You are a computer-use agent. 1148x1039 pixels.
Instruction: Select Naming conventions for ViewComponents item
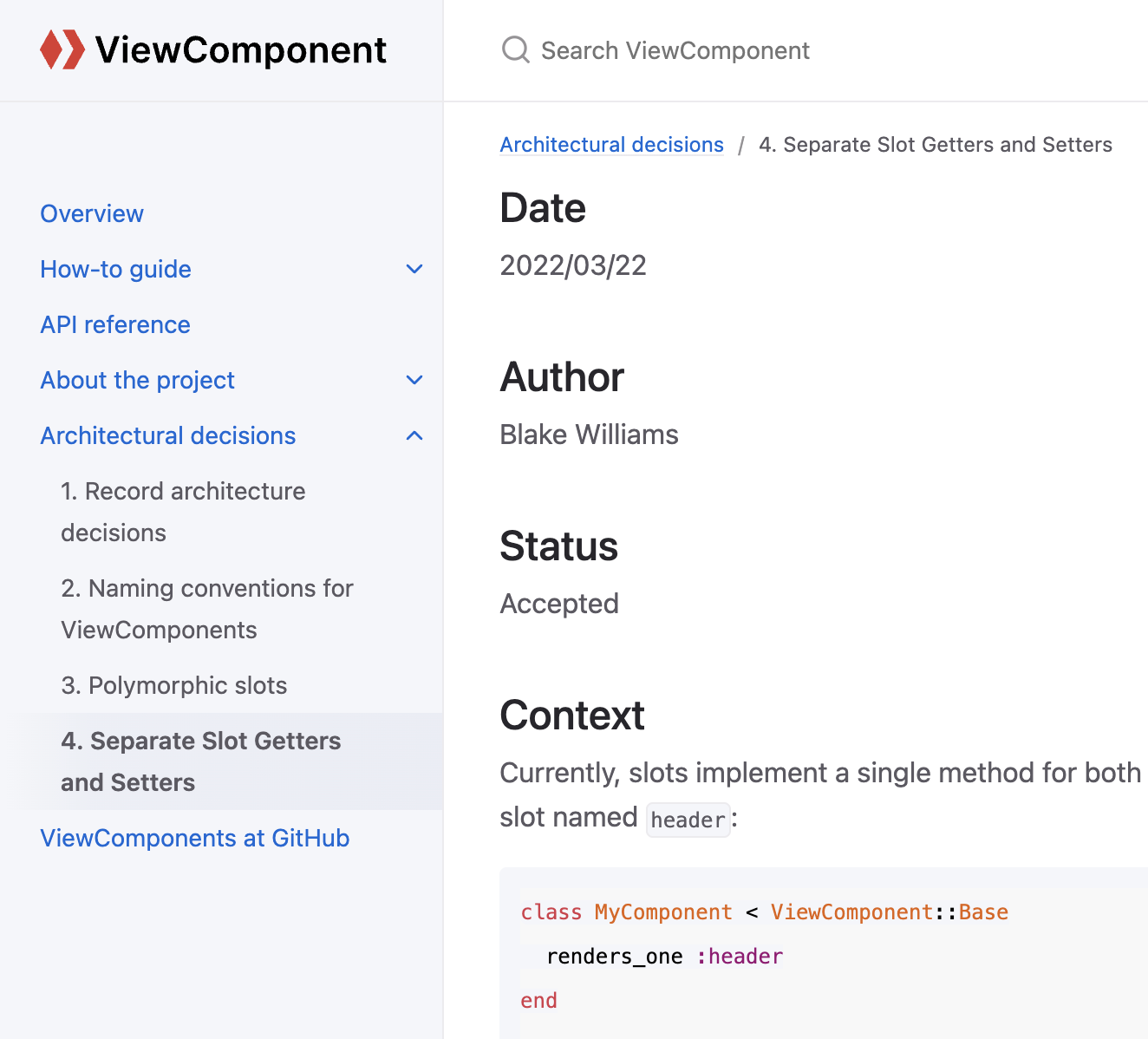pyautogui.click(x=207, y=608)
